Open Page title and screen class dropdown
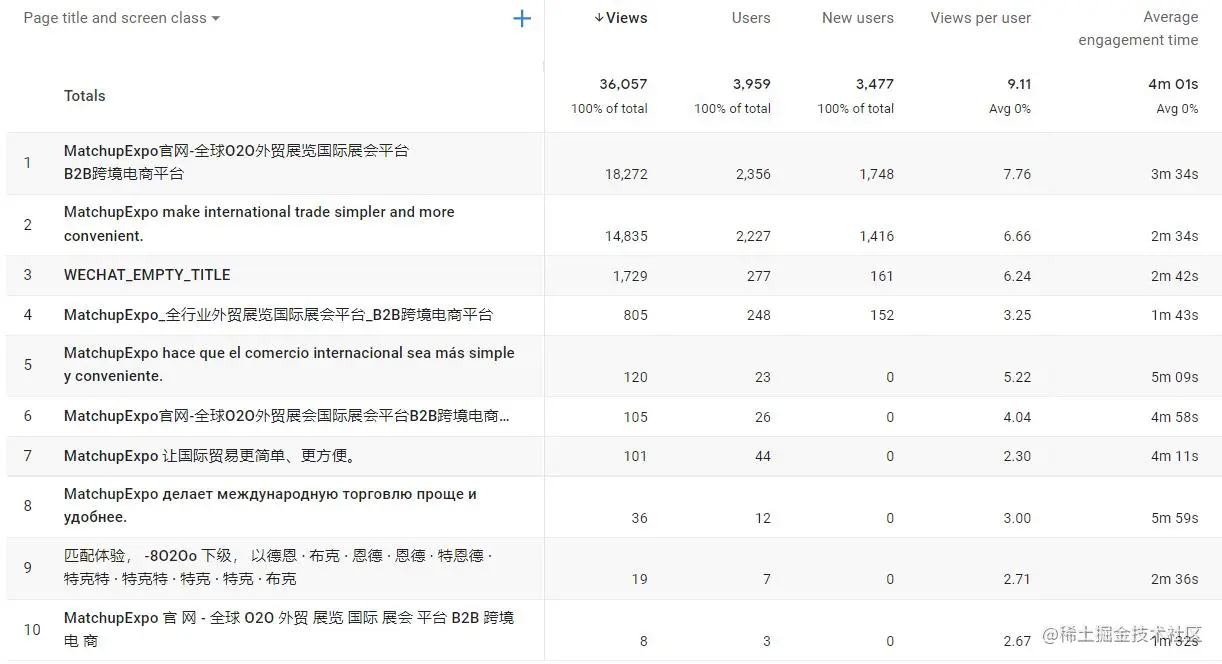This screenshot has width=1222, height=664. tap(122, 18)
